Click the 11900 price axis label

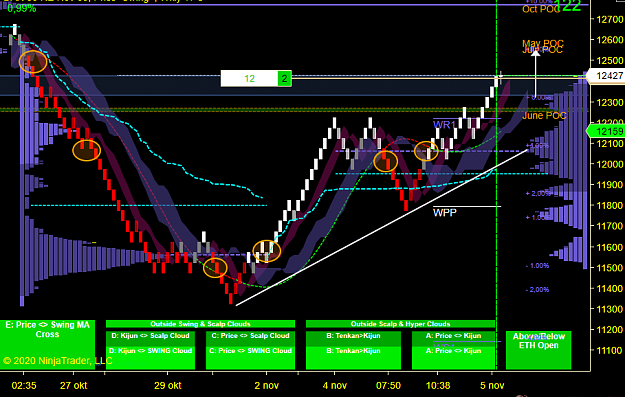point(610,185)
